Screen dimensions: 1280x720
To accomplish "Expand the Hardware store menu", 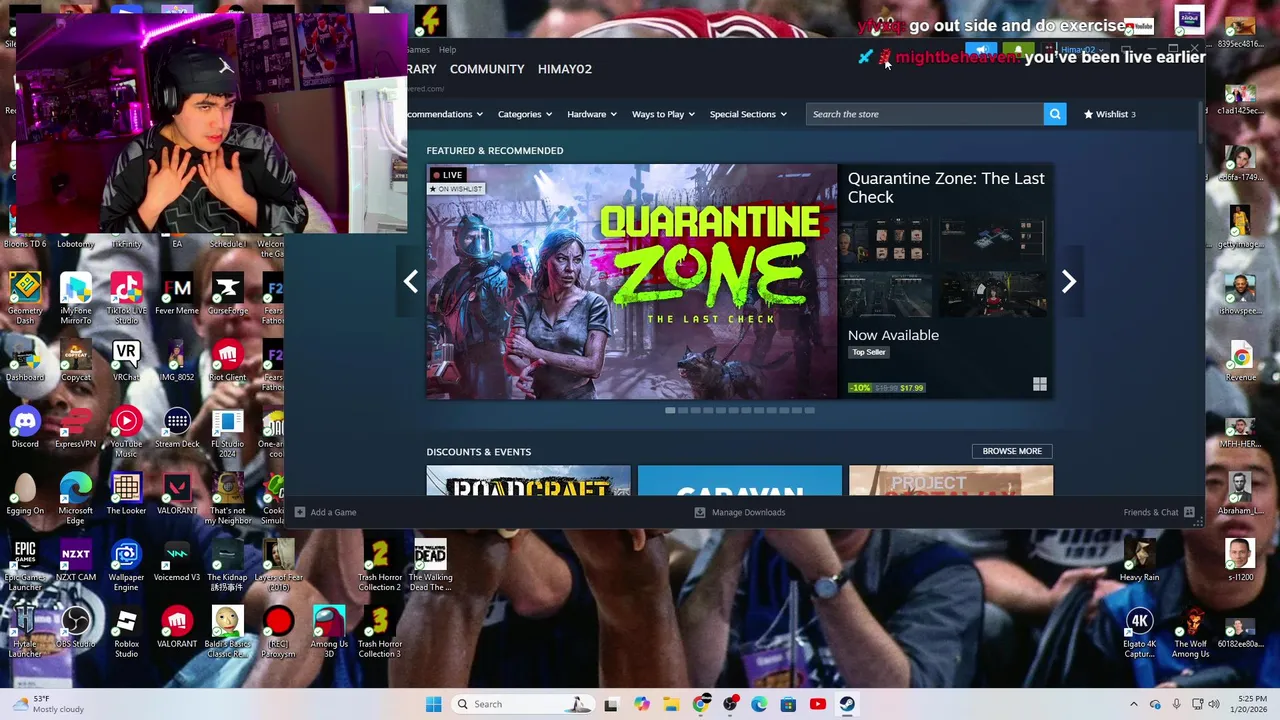I will pyautogui.click(x=592, y=114).
